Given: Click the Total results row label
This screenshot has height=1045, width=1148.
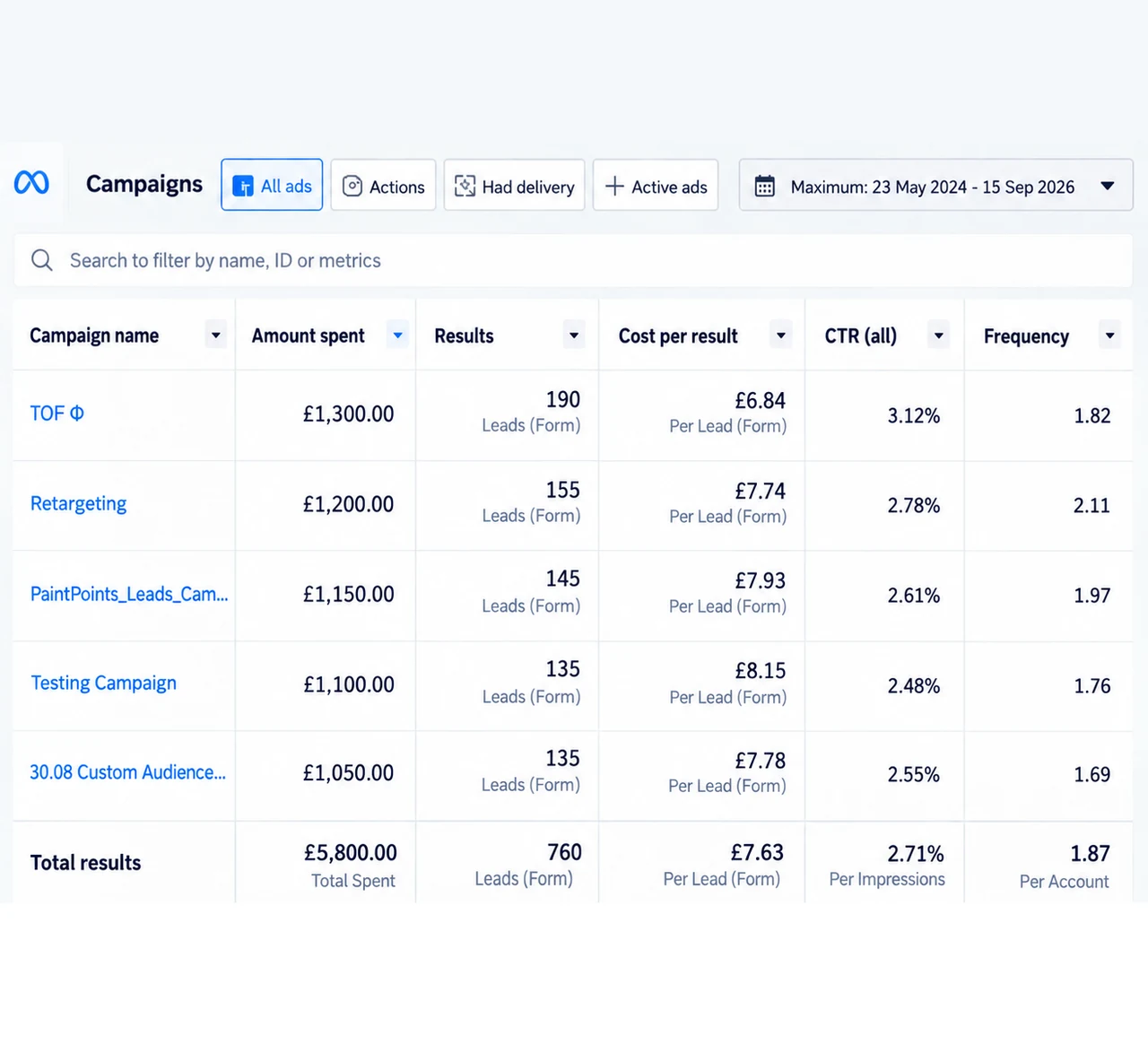Looking at the screenshot, I should point(85,862).
